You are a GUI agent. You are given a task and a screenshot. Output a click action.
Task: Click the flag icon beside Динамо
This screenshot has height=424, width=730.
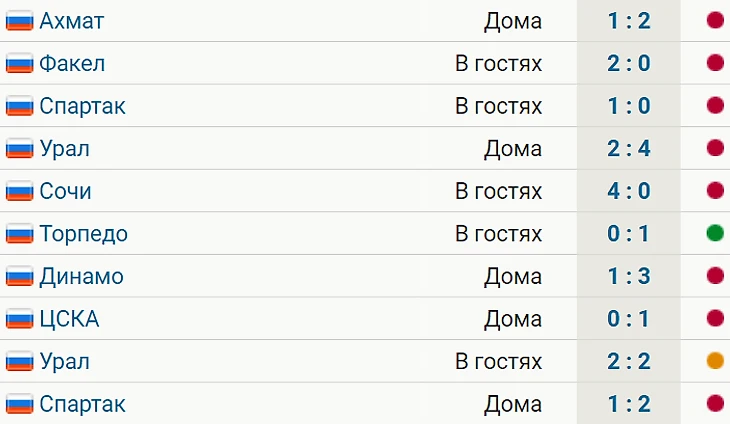pos(20,277)
